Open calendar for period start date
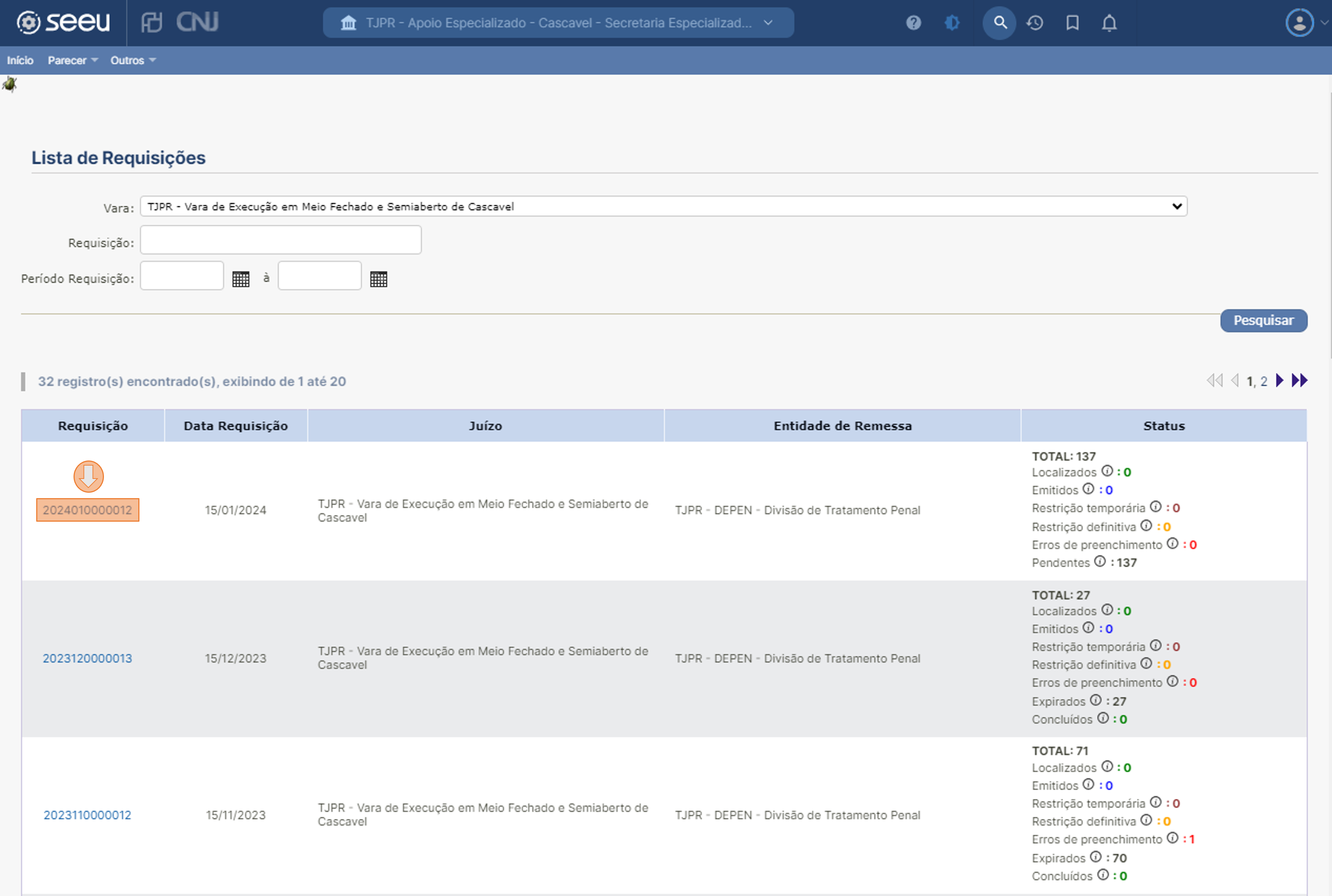Image resolution: width=1332 pixels, height=896 pixels. [241, 279]
